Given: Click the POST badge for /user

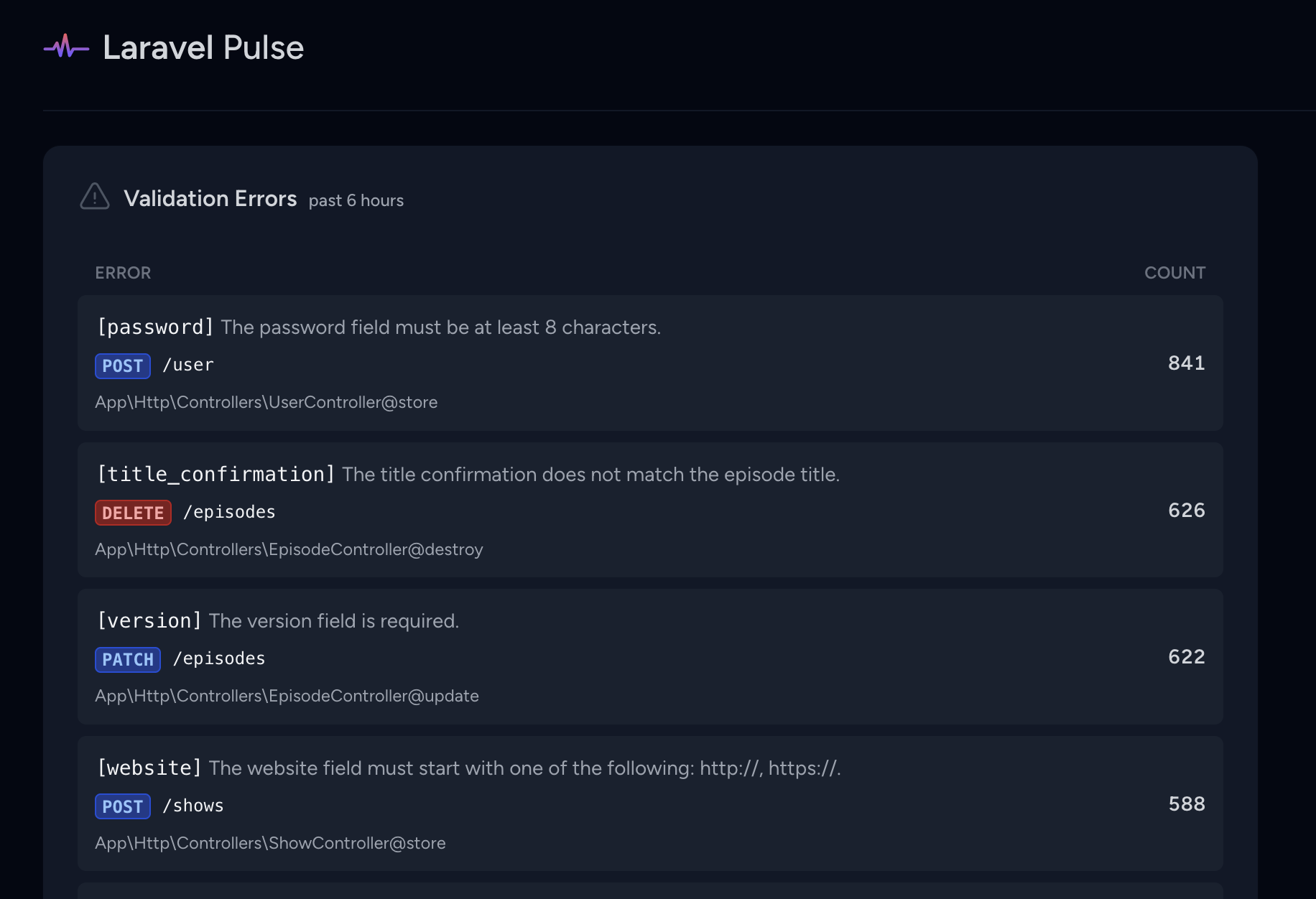Looking at the screenshot, I should tap(123, 365).
